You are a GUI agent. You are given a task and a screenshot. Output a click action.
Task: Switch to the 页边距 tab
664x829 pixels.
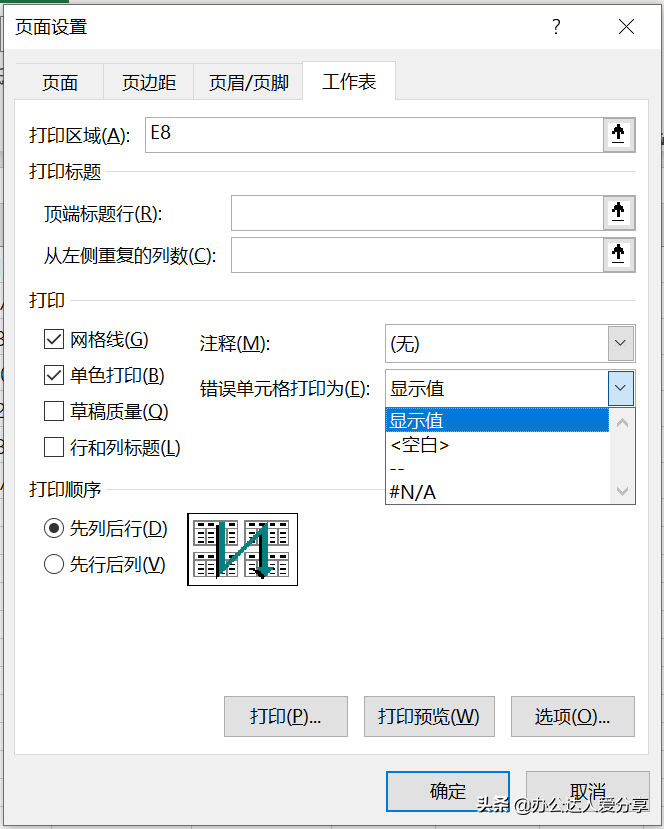pos(150,83)
